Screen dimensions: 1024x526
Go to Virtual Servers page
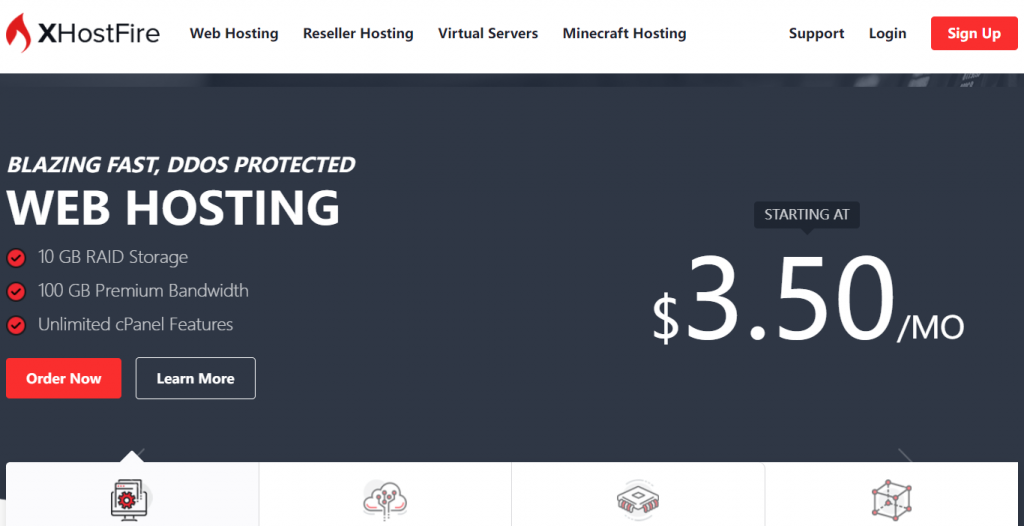coord(488,33)
